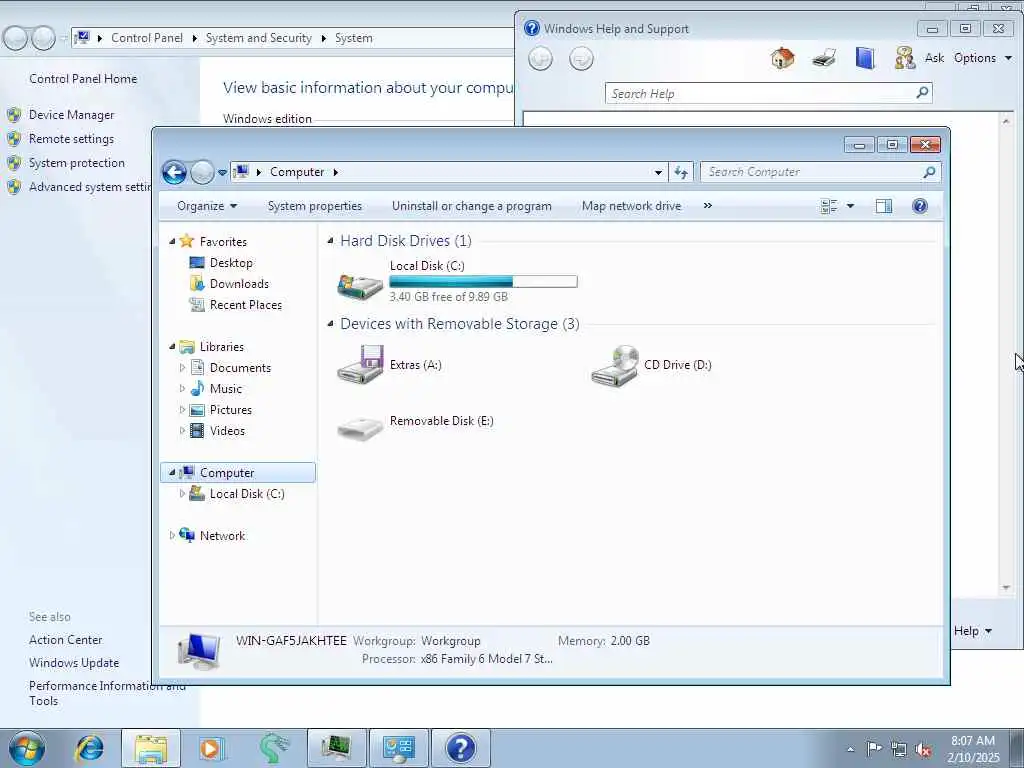This screenshot has width=1024, height=768.
Task: Click Print icon in Help window
Action: [x=824, y=59]
